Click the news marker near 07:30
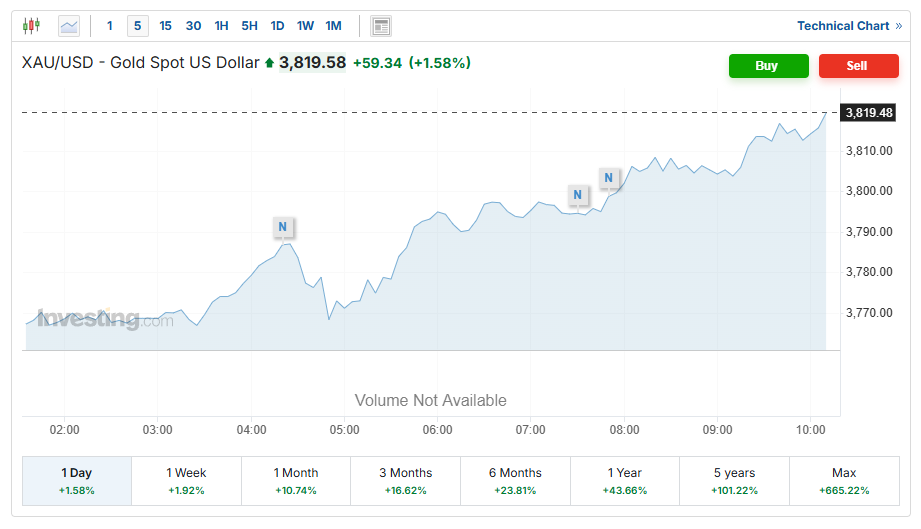 point(577,194)
